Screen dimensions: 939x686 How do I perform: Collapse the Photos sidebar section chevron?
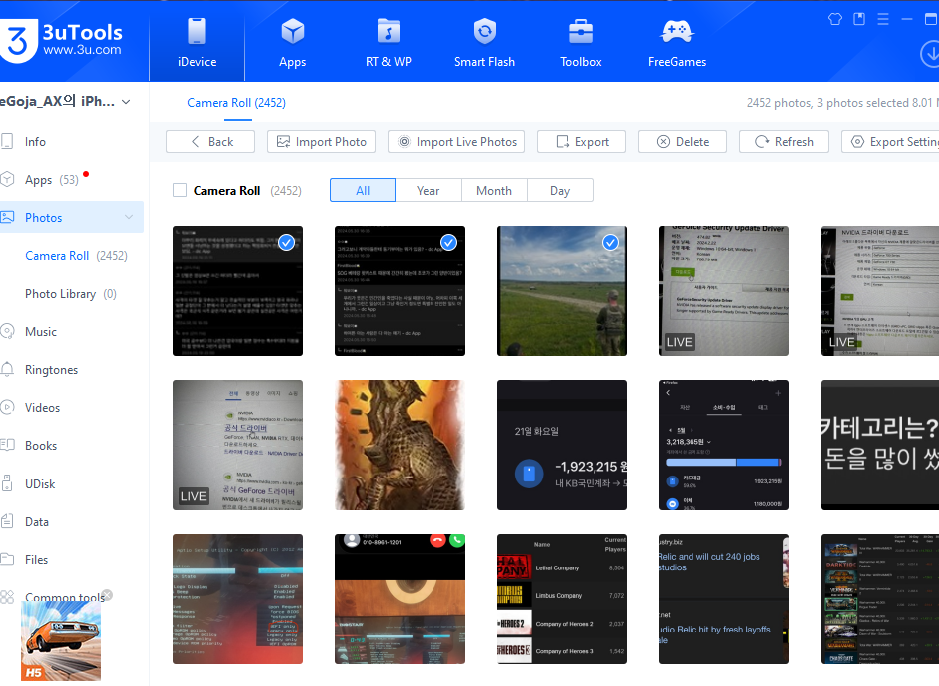tap(129, 217)
